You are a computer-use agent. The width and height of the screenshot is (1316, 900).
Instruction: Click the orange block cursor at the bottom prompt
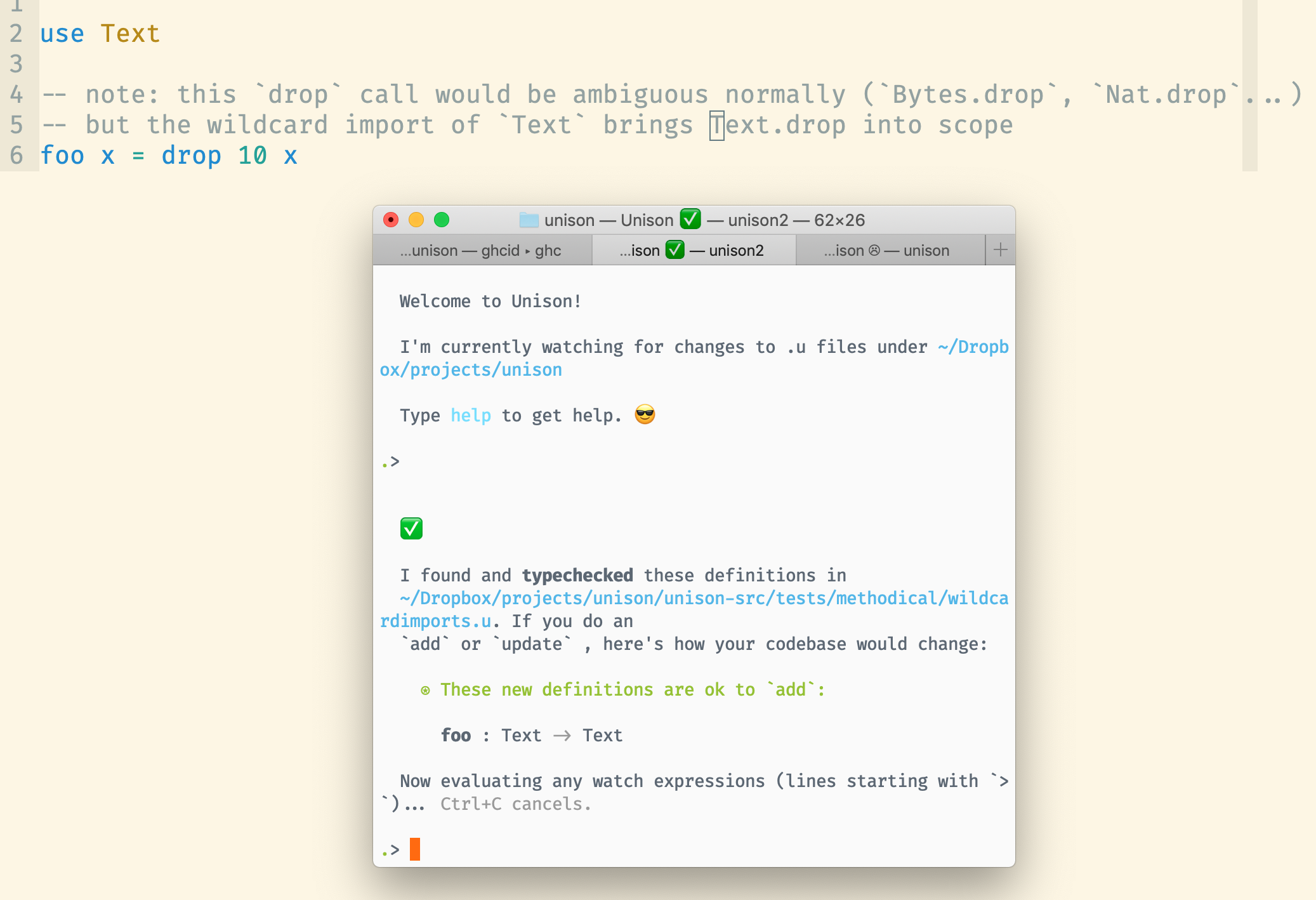pos(416,849)
